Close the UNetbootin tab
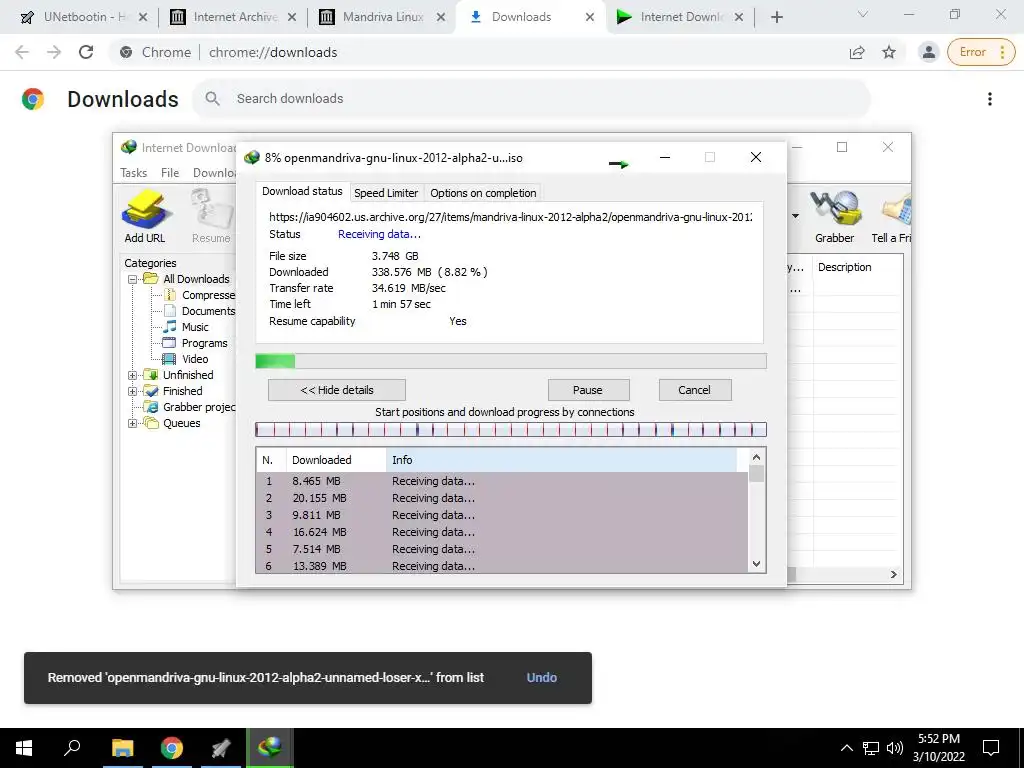 point(143,17)
